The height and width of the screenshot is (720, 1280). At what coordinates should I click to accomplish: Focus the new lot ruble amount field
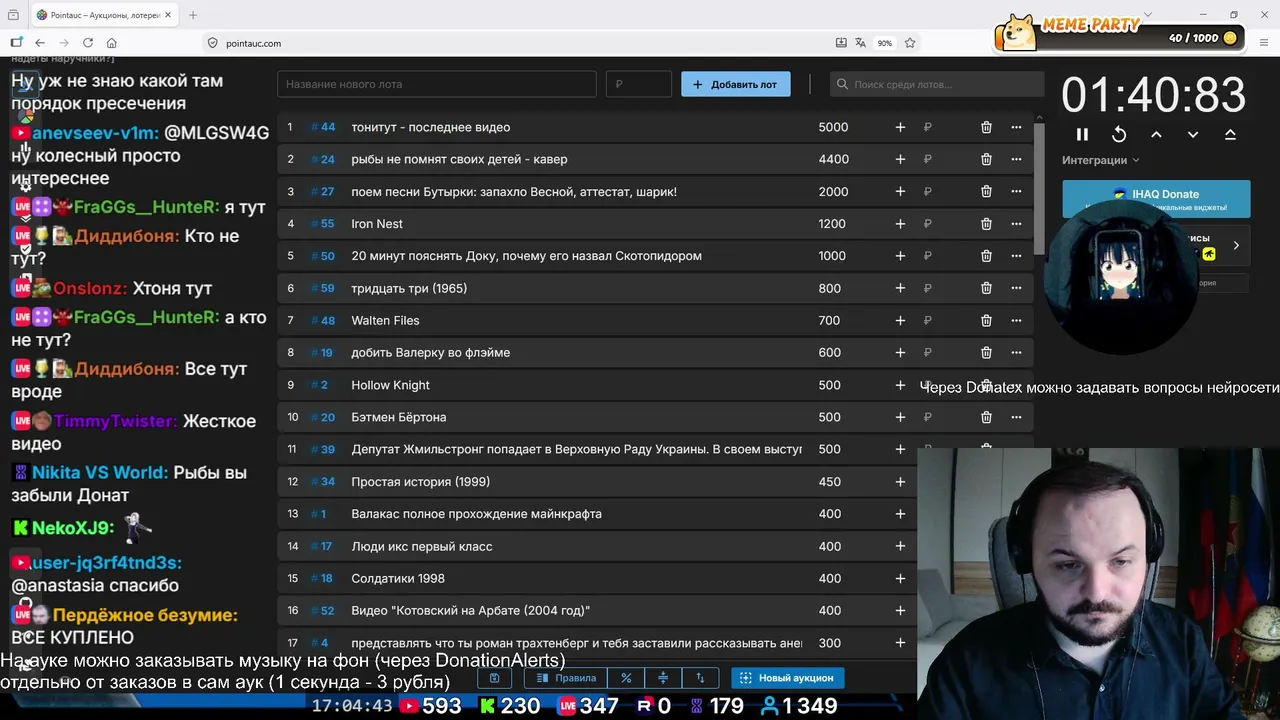point(639,84)
